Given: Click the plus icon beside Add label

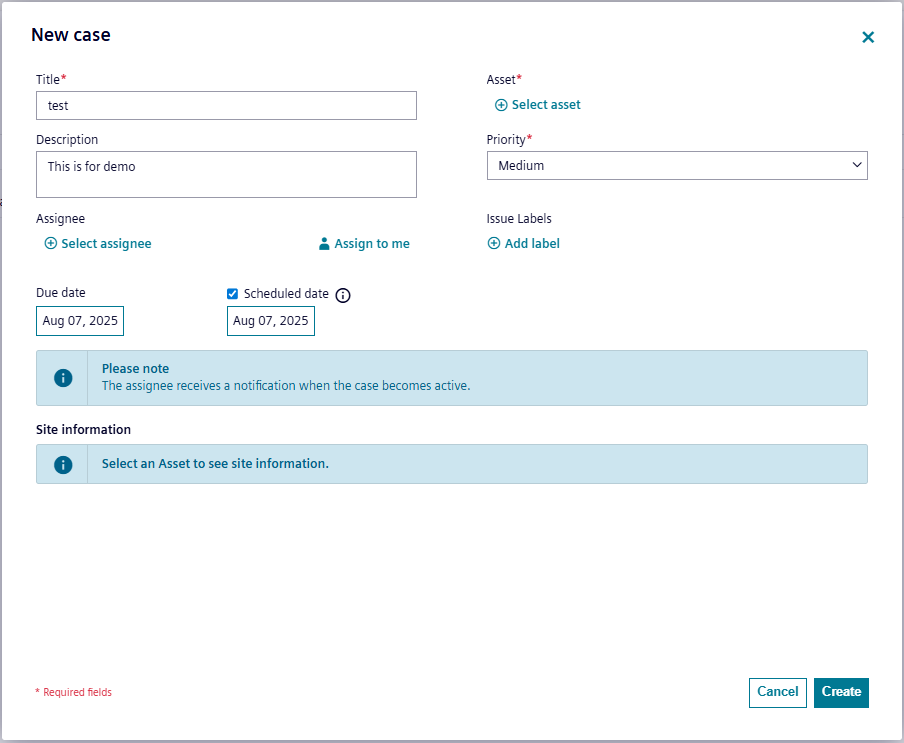Looking at the screenshot, I should [x=494, y=244].
